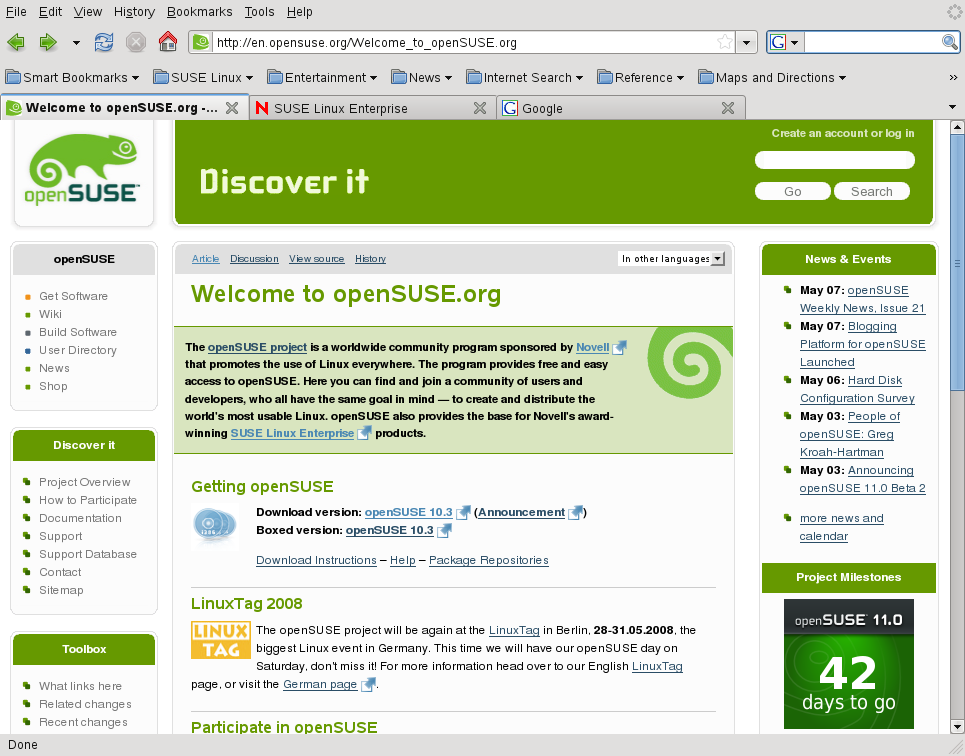Open the Help menu
965x756 pixels.
tap(299, 12)
